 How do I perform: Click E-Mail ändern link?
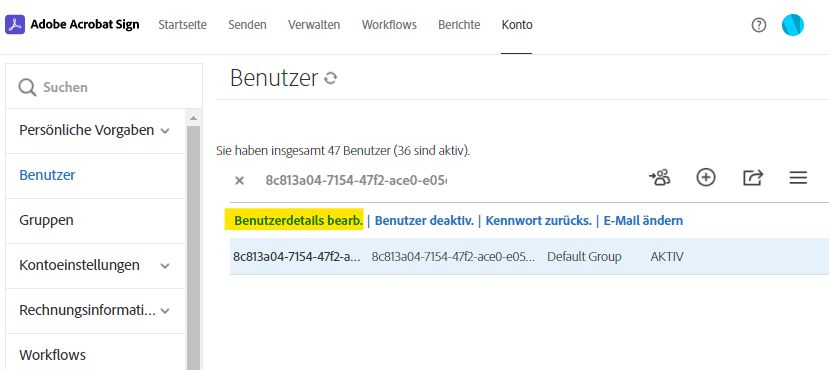pyautogui.click(x=643, y=220)
